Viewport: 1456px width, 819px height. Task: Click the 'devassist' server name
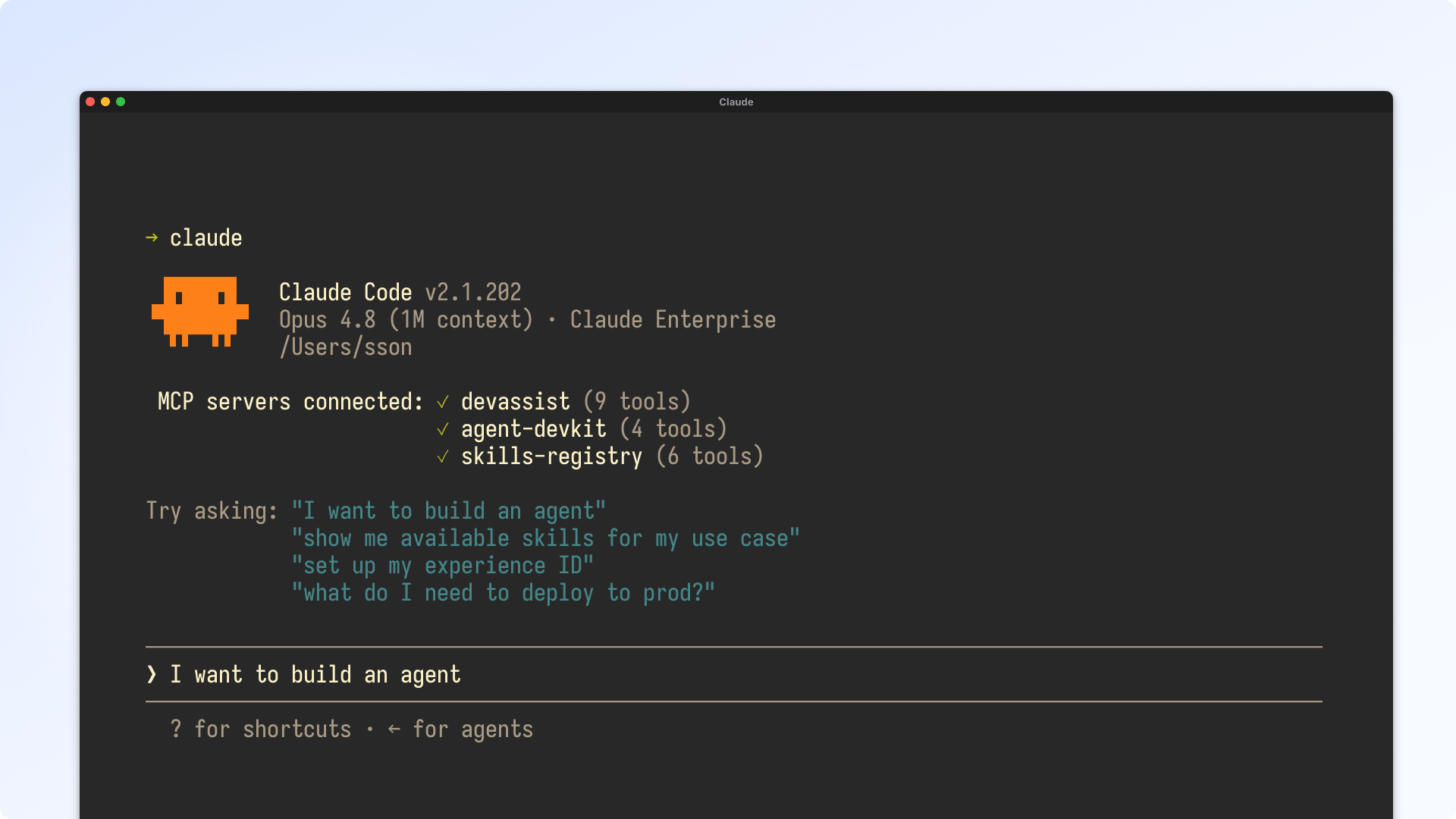click(x=516, y=402)
